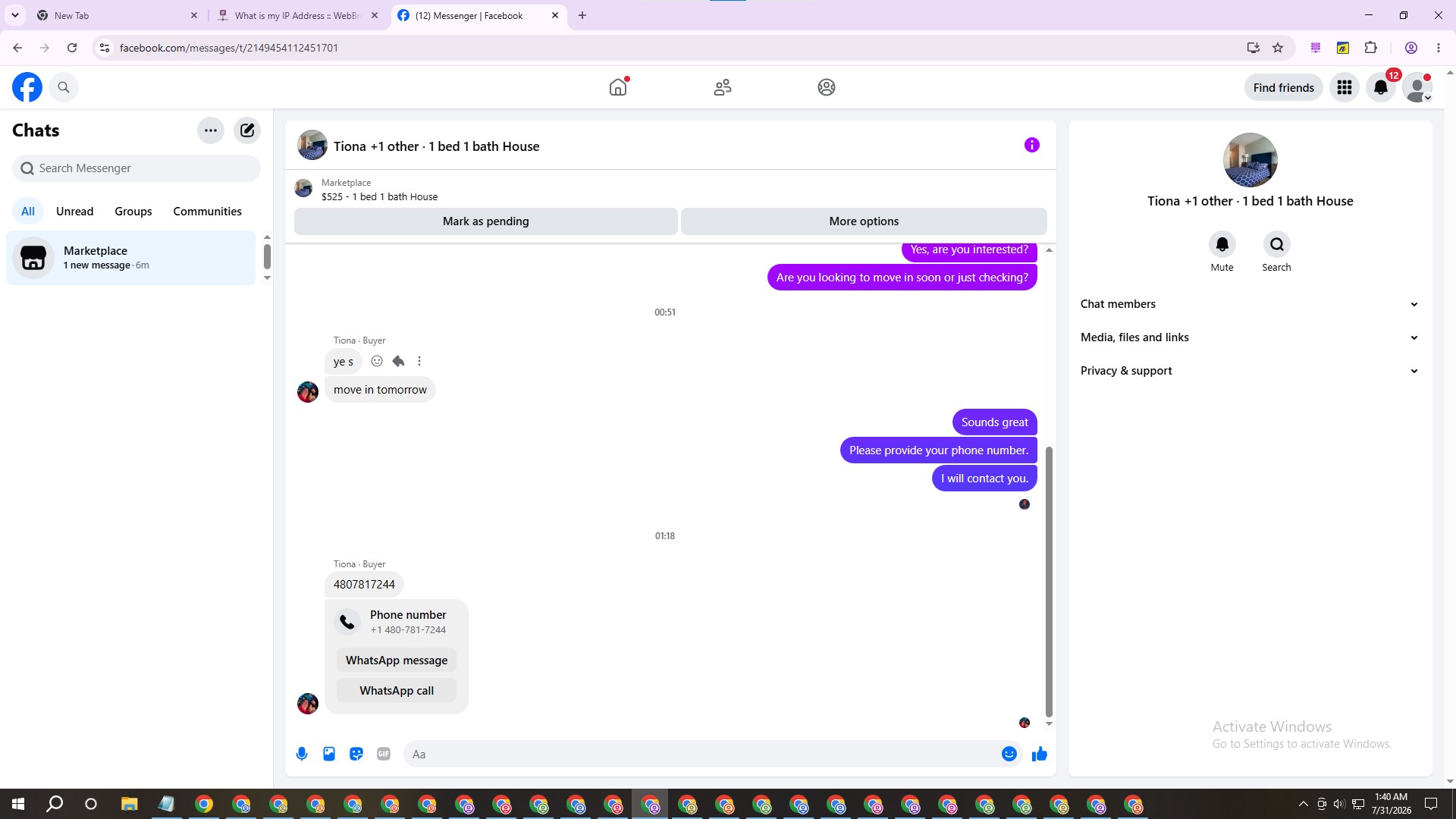Open the Windows Start menu
Image resolution: width=1456 pixels, height=819 pixels.
point(18,804)
